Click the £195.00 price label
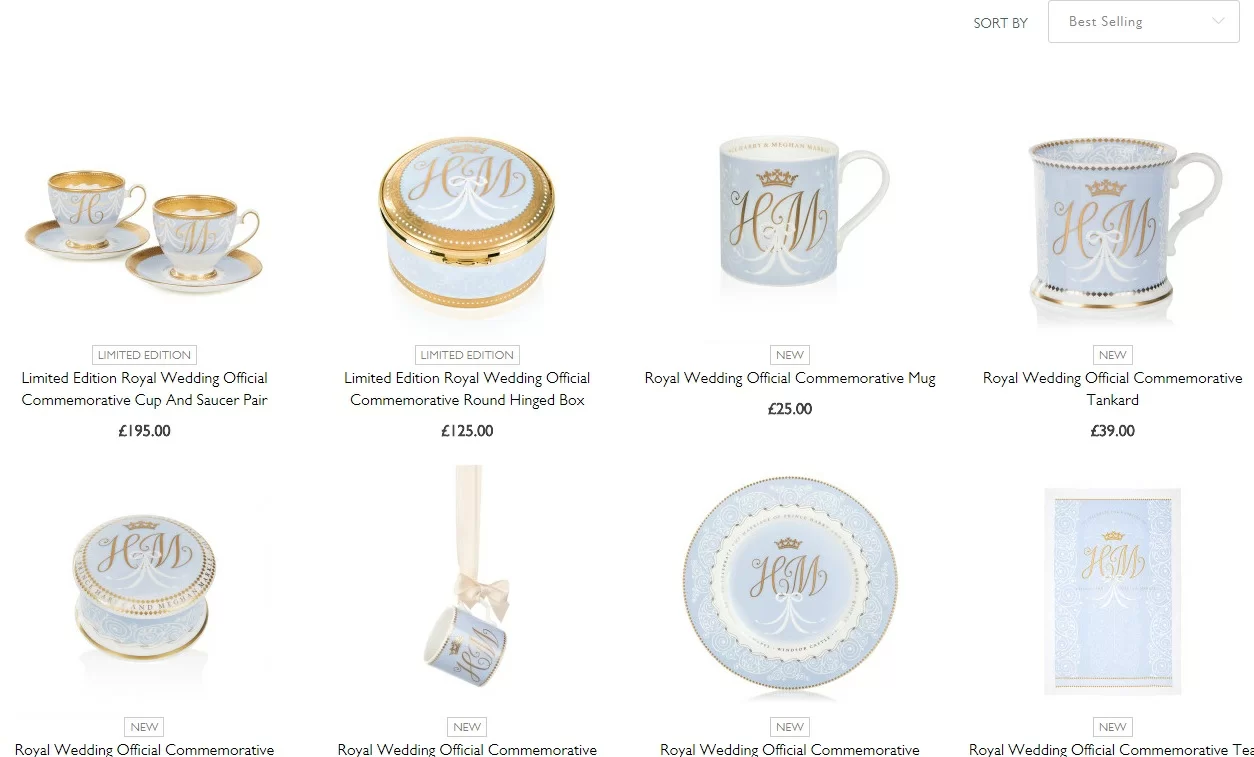The width and height of the screenshot is (1254, 757). click(x=144, y=431)
